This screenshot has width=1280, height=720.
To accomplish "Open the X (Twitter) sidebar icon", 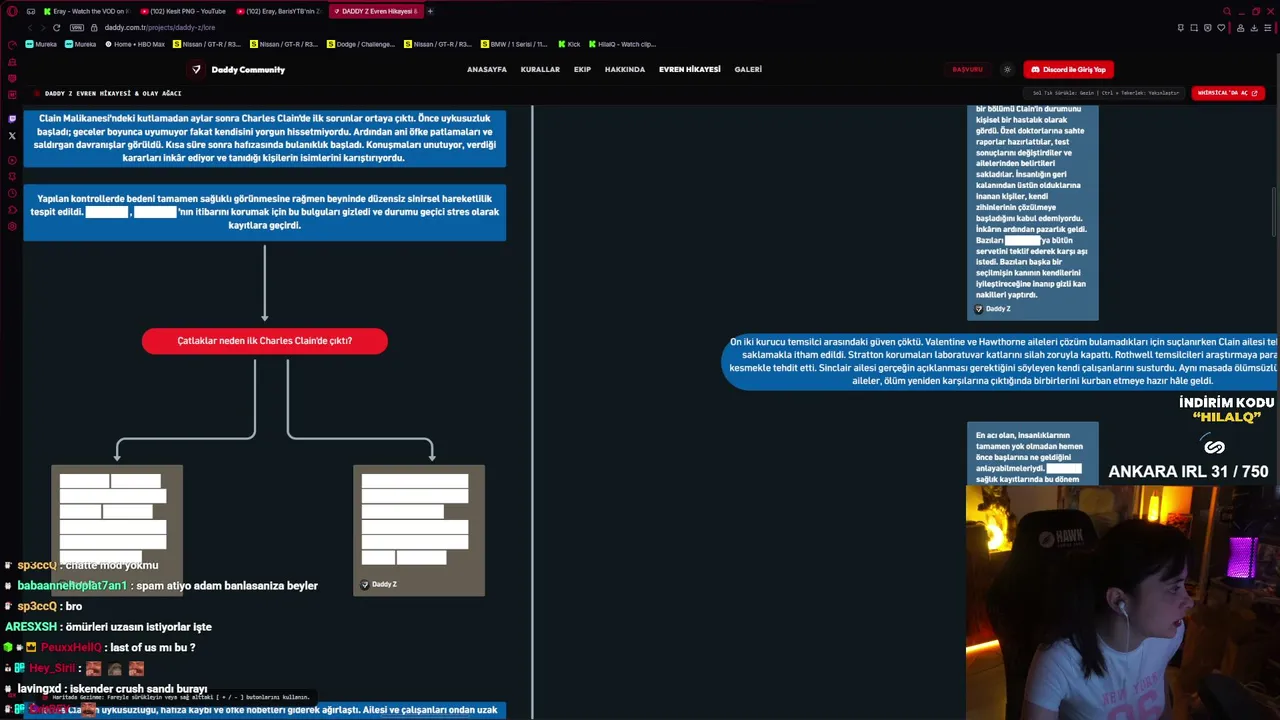I will point(12,136).
